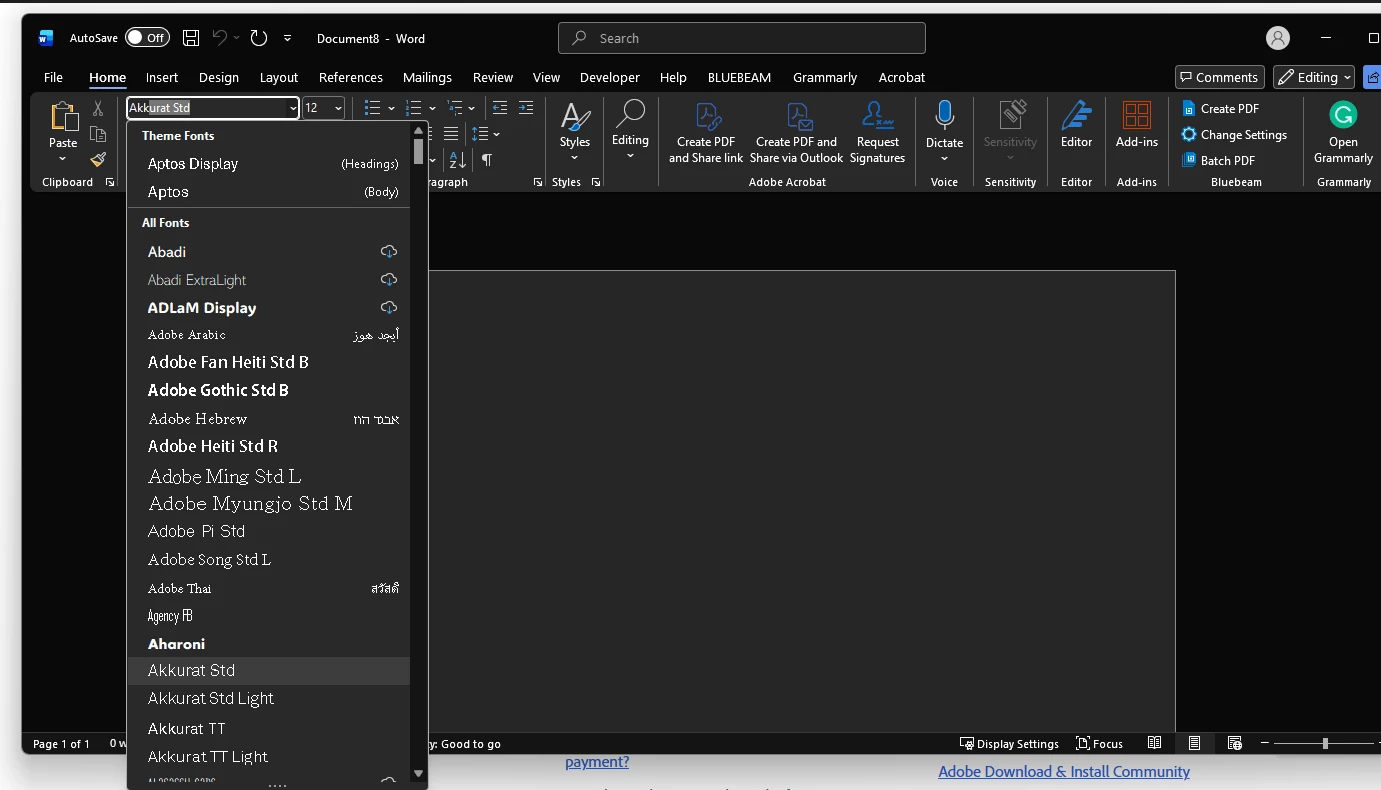Click the Save icon in title bar
Viewport: 1381px width, 790px height.
191,38
